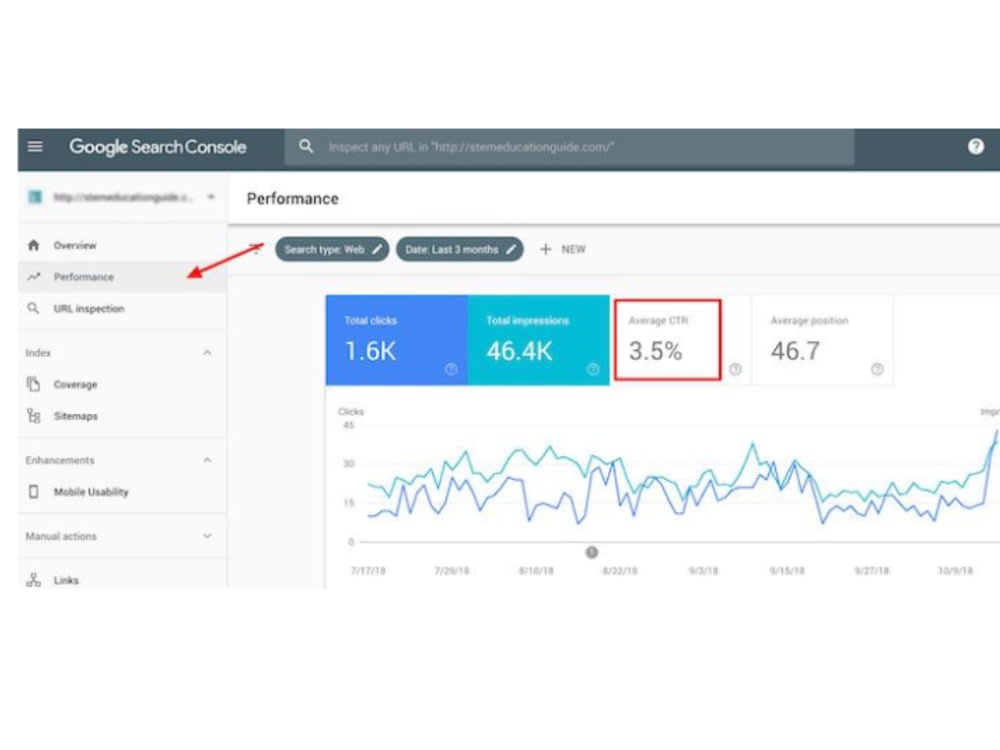Click the 7/17/18 date axis label
The image size is (1000, 750).
point(369,570)
